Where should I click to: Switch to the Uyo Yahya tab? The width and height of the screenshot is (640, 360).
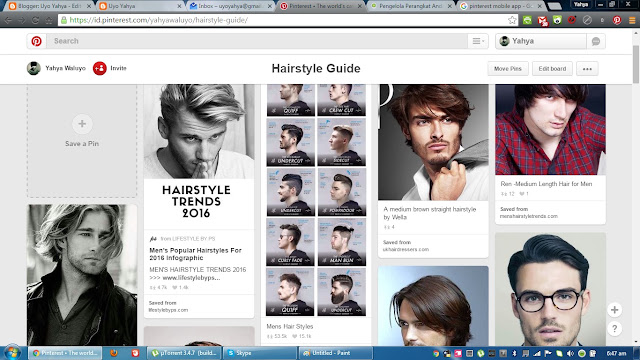coord(139,6)
